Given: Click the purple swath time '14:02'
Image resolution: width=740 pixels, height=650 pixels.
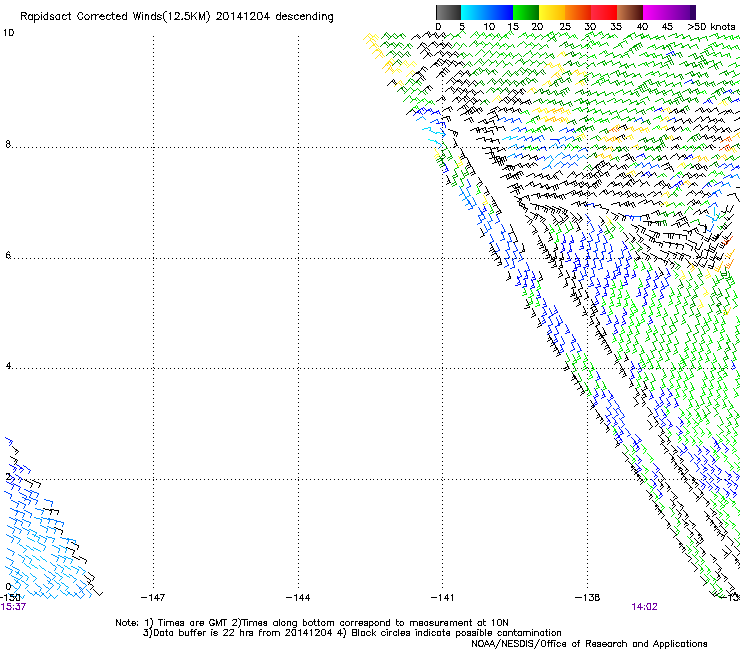Looking at the screenshot, I should click(644, 607).
